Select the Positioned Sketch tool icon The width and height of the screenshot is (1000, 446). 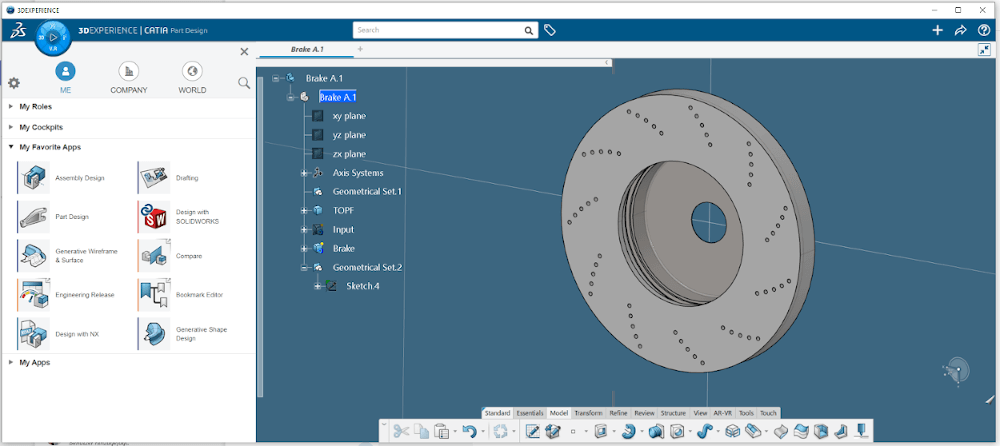(533, 431)
